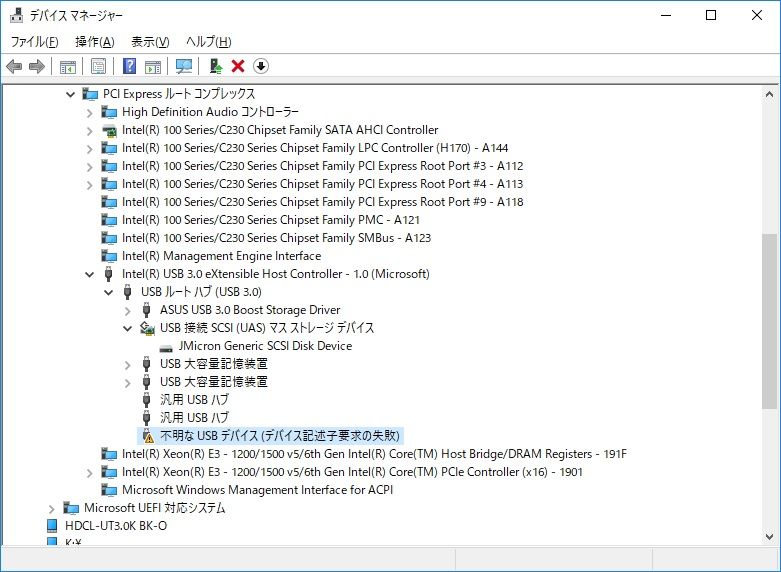Click the scrollbar down arrow

pyautogui.click(x=769, y=537)
